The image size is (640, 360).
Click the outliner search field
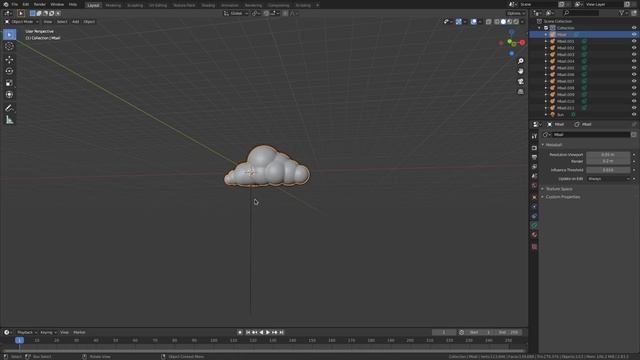[x=580, y=13]
